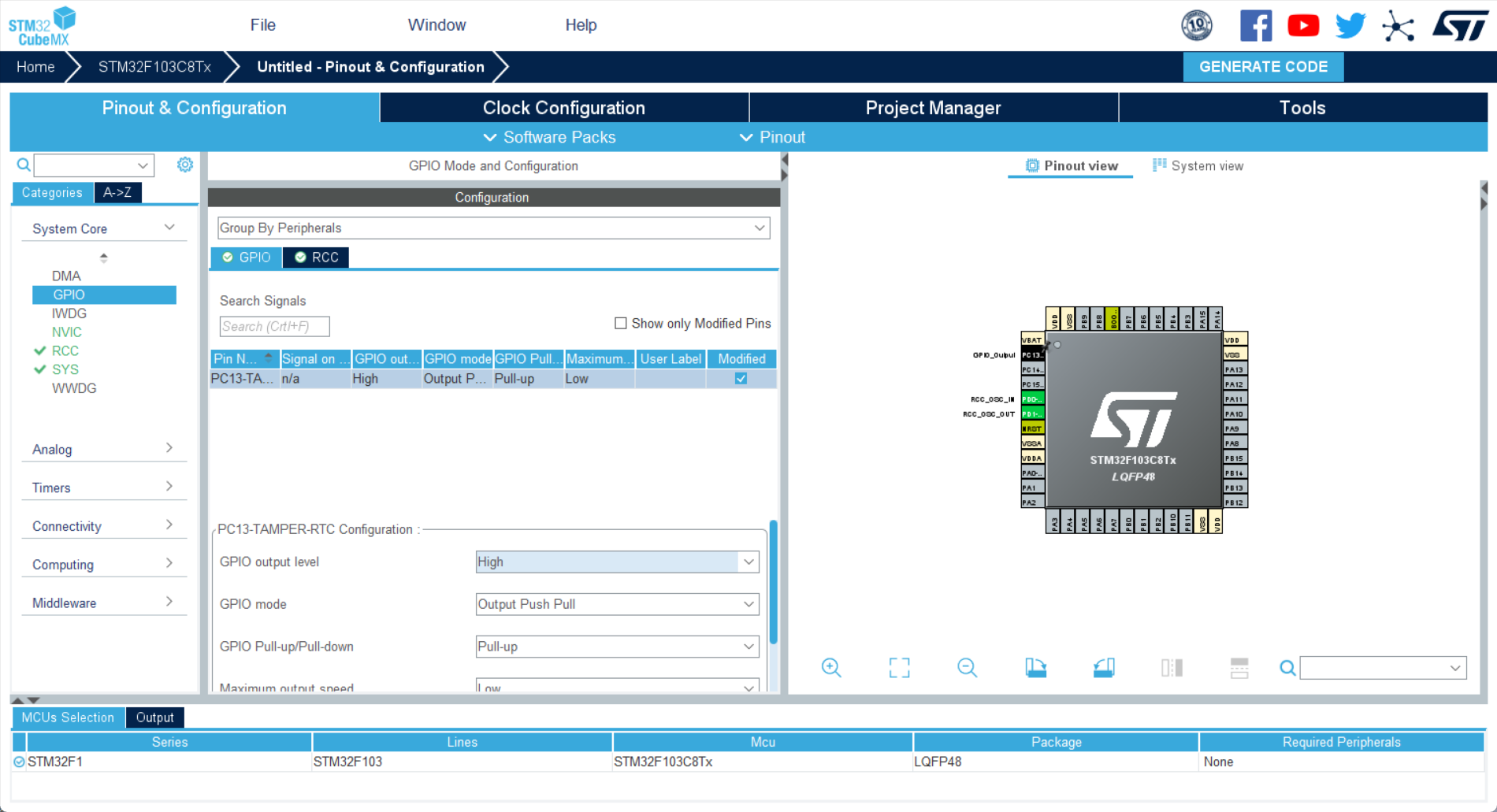This screenshot has width=1497, height=812.
Task: Open the GPIO Pull-up/Pull-down dropdown
Action: coord(617,647)
